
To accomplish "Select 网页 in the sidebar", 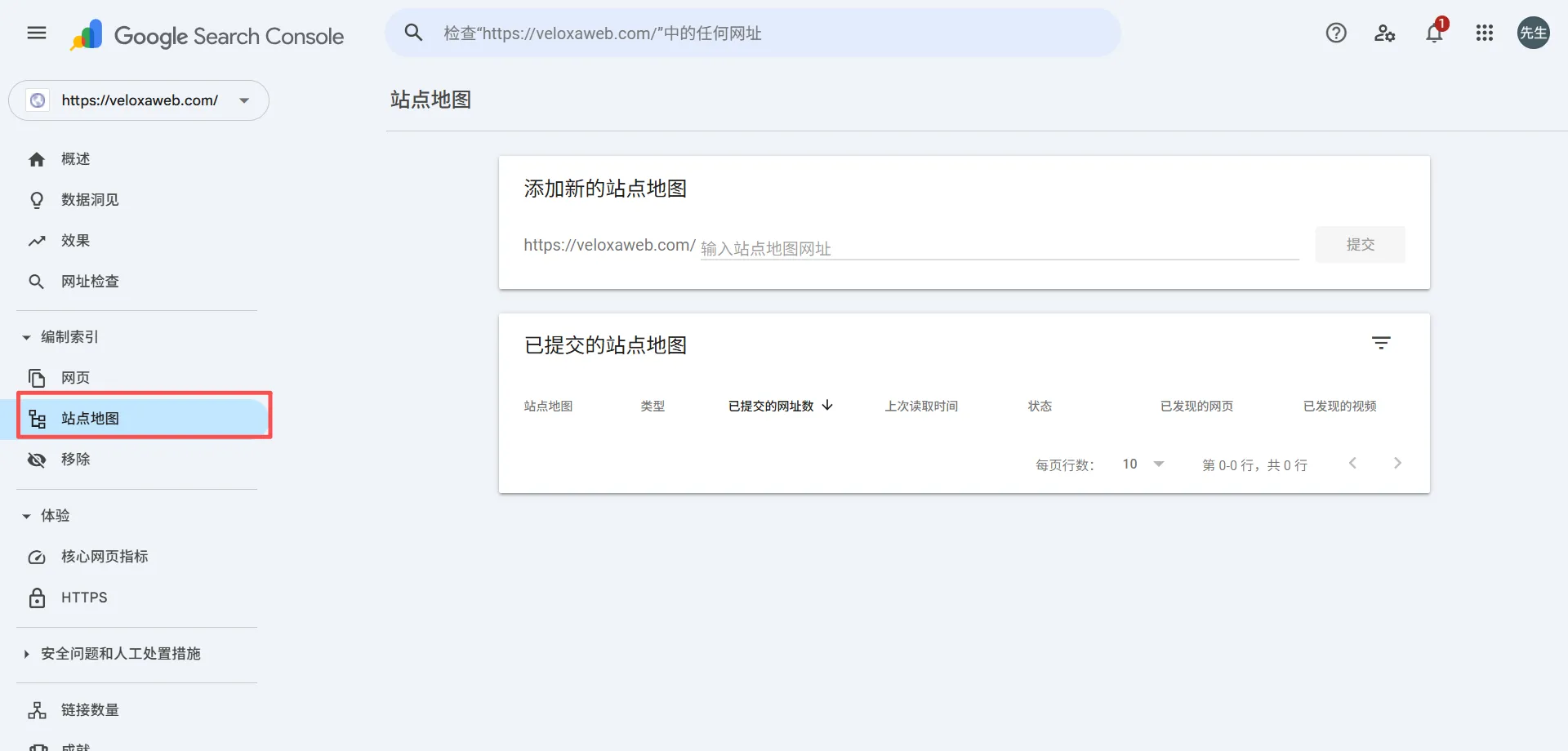I will [x=76, y=377].
